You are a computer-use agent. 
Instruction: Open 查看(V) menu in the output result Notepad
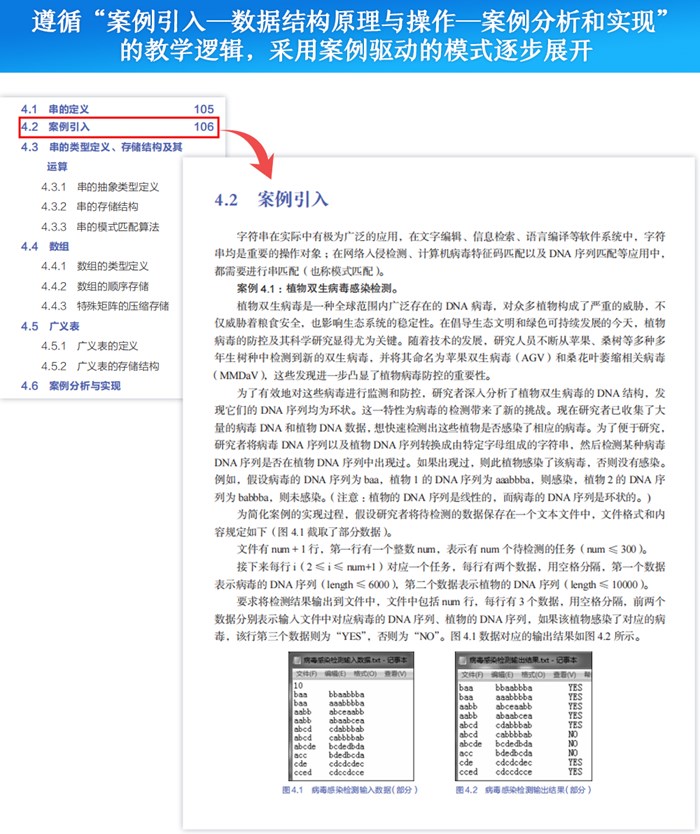[x=552, y=673]
